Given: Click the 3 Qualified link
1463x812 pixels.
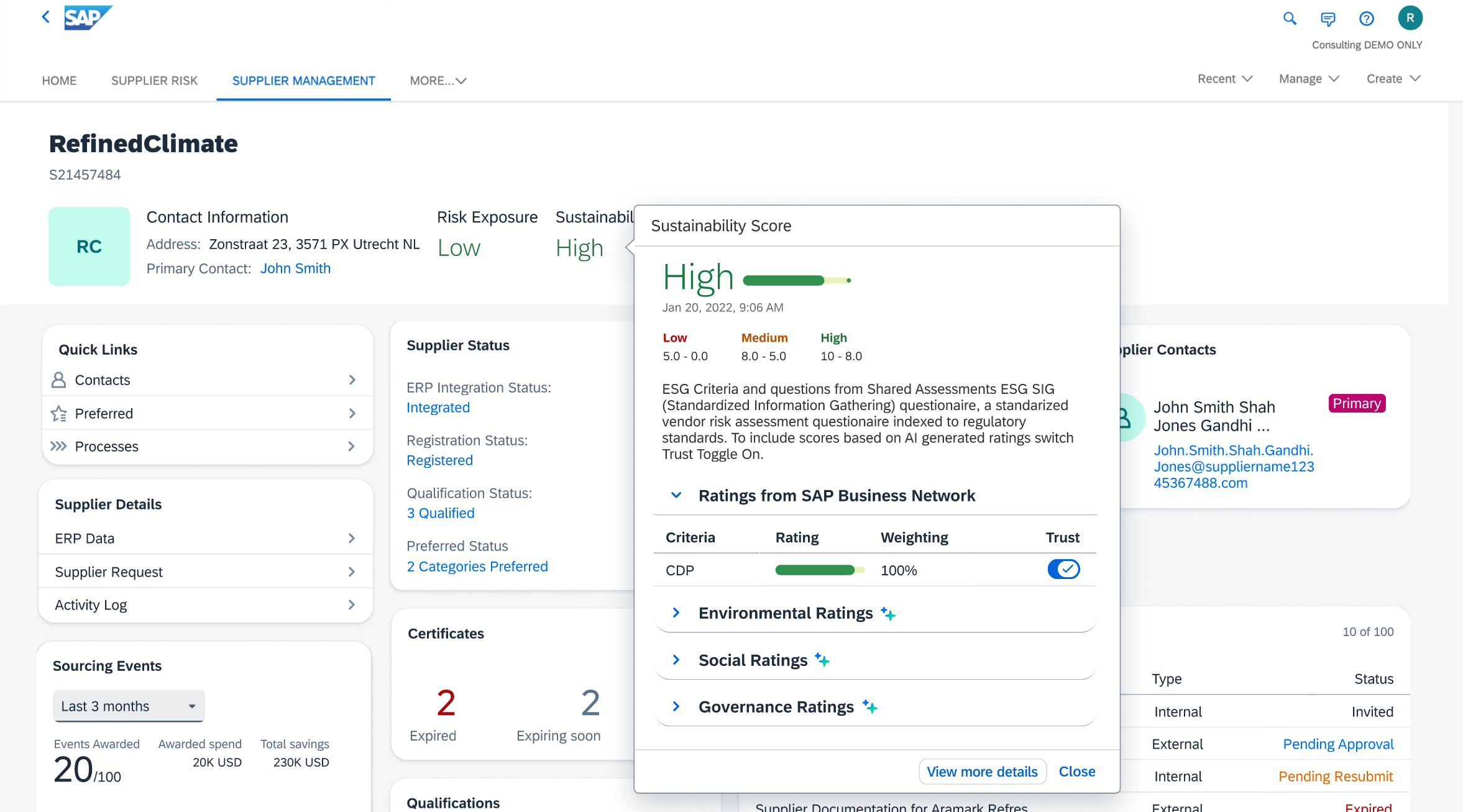Looking at the screenshot, I should click(x=441, y=513).
